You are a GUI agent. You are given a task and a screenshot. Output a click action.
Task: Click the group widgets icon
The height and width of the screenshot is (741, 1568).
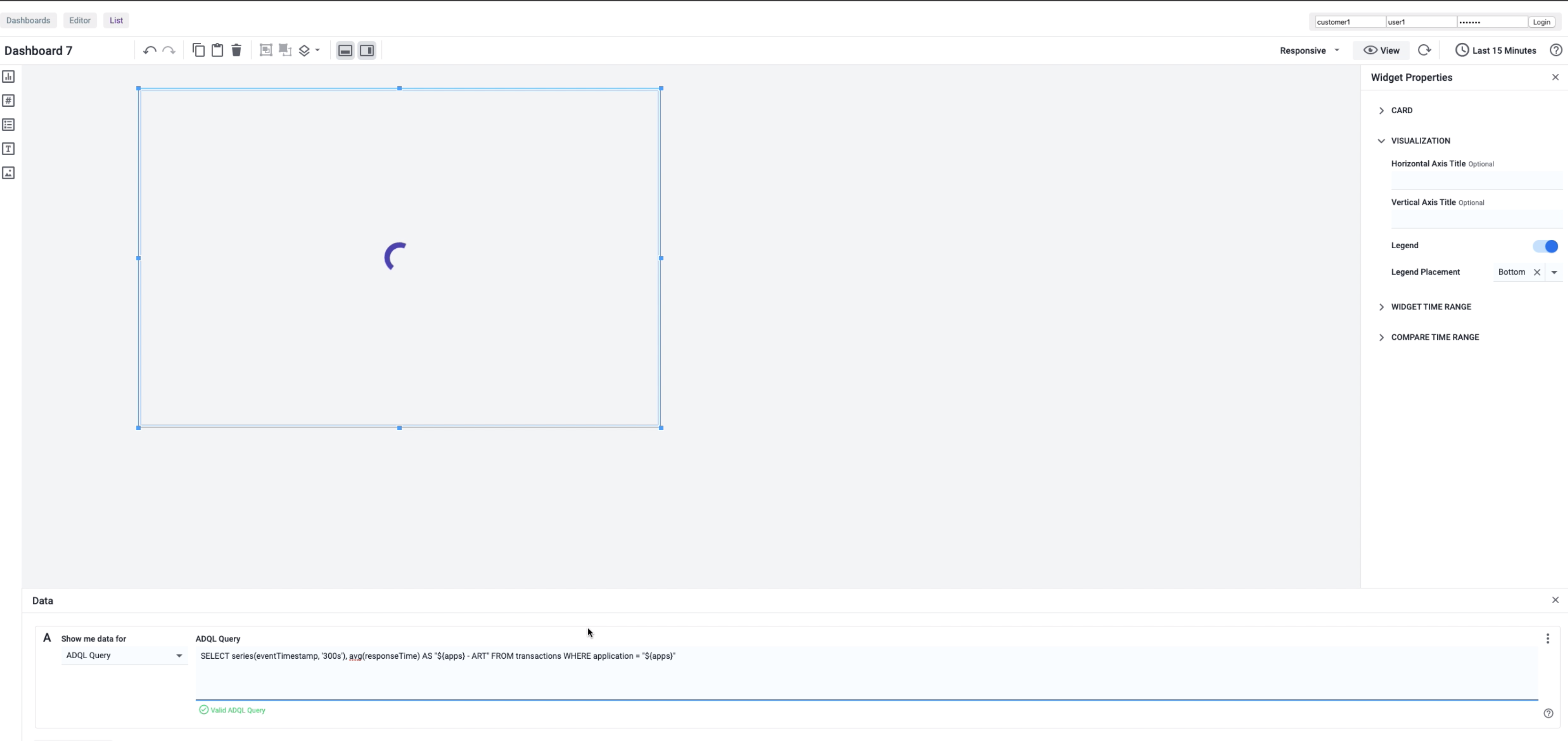click(x=266, y=50)
